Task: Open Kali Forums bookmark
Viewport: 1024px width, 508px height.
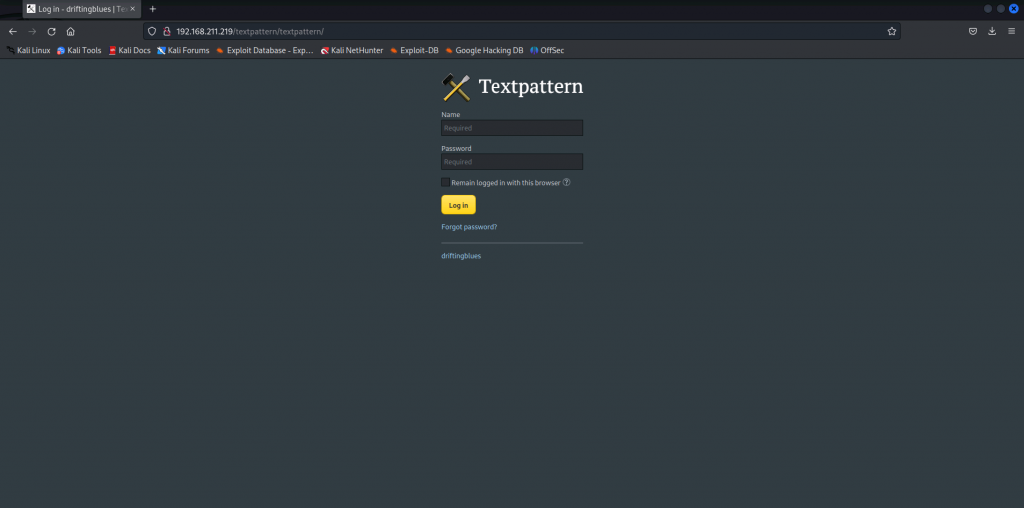Action: [184, 50]
